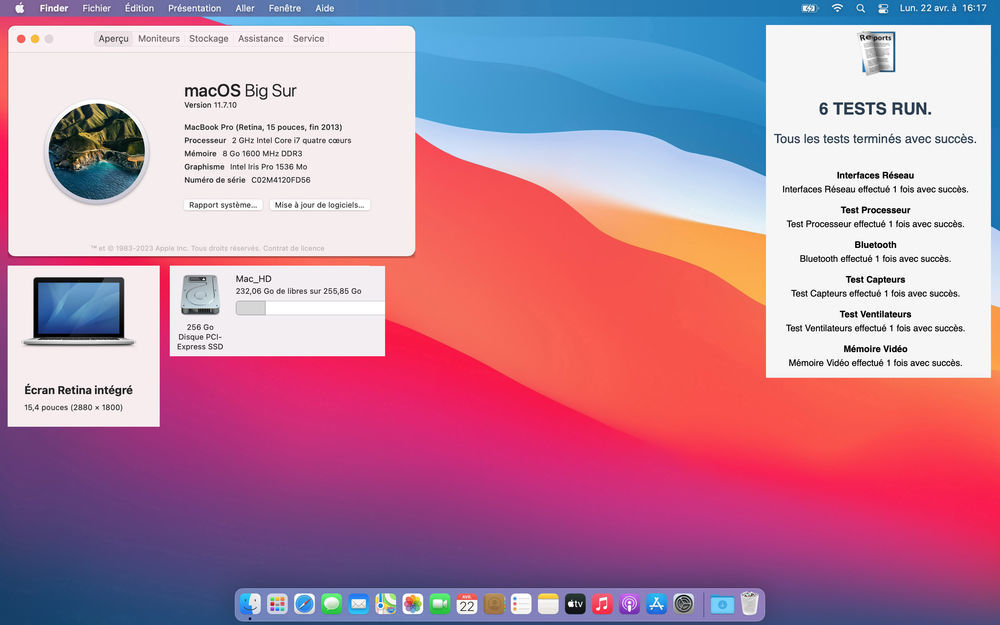This screenshot has width=1000, height=625.
Task: Open Control Center in menu bar
Action: [x=883, y=8]
